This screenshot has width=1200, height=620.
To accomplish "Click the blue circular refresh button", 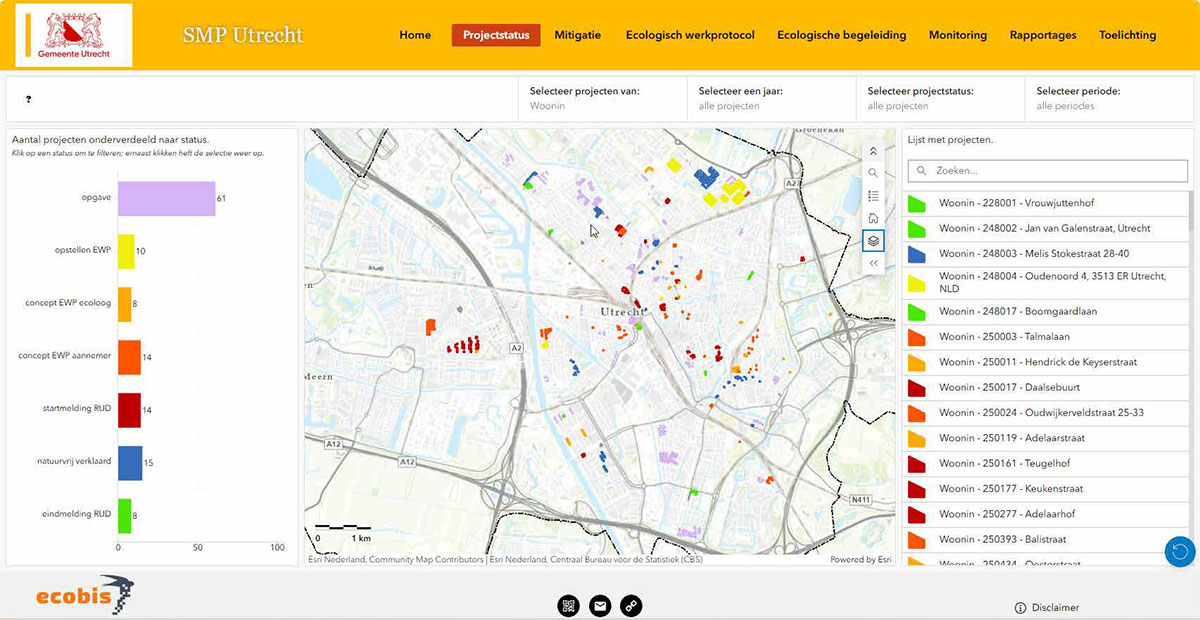I will pos(1180,551).
